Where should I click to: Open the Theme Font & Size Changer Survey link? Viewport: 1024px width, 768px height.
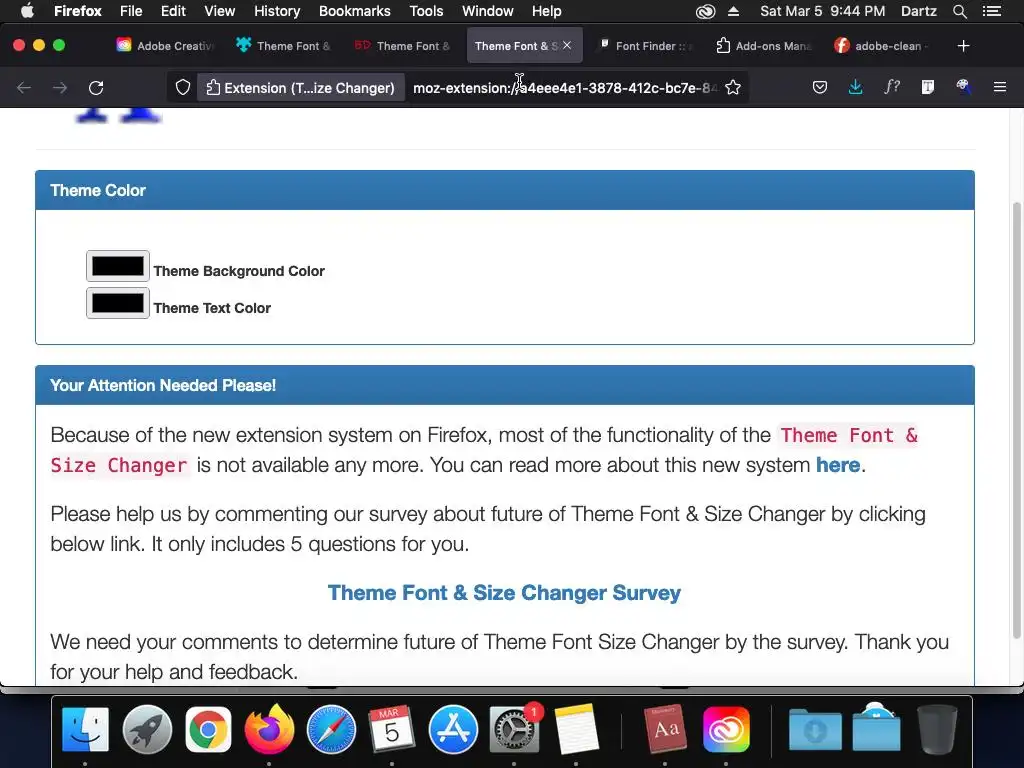pos(504,592)
